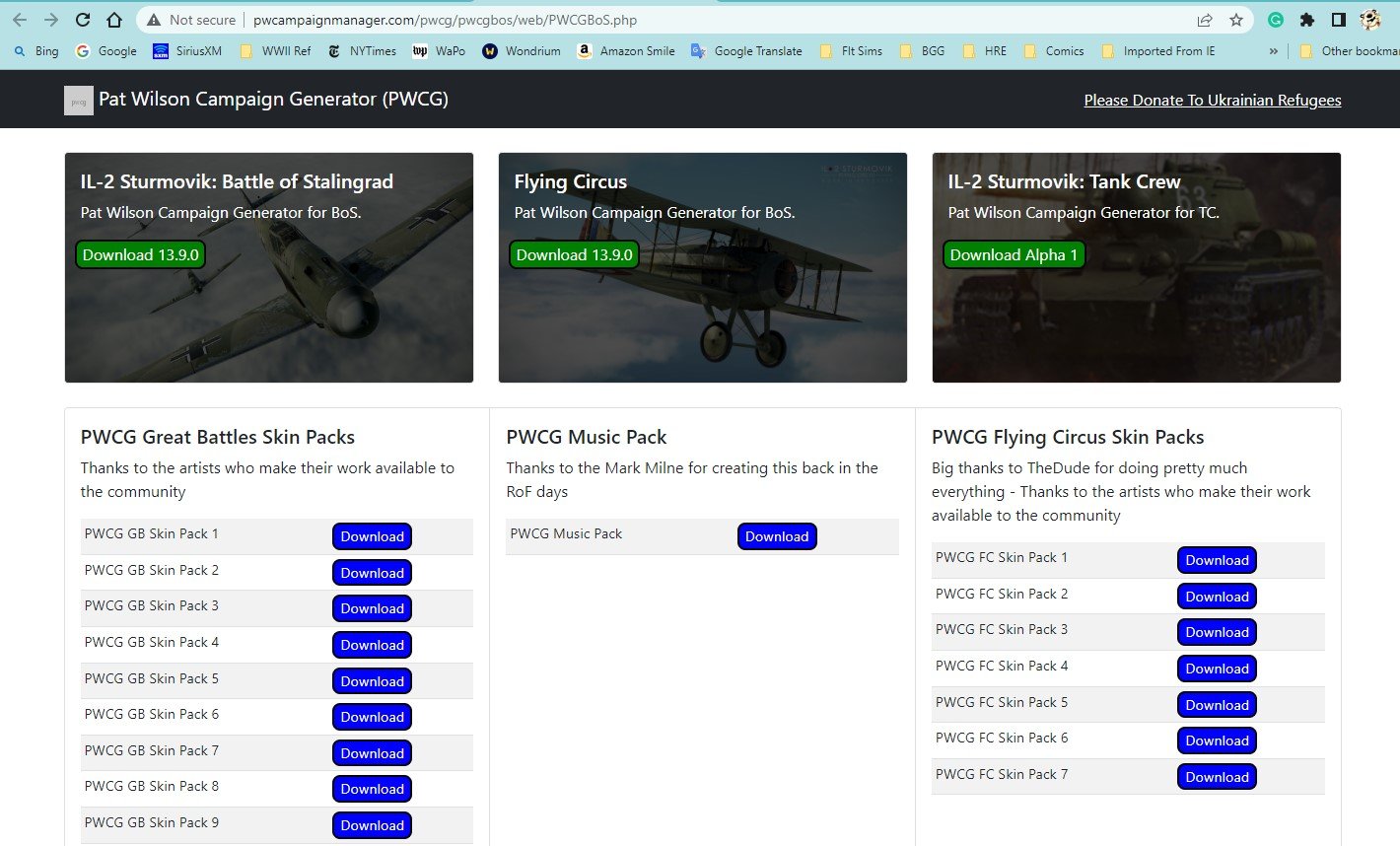
Task: Click the PWCG logo image in header
Action: click(x=79, y=100)
